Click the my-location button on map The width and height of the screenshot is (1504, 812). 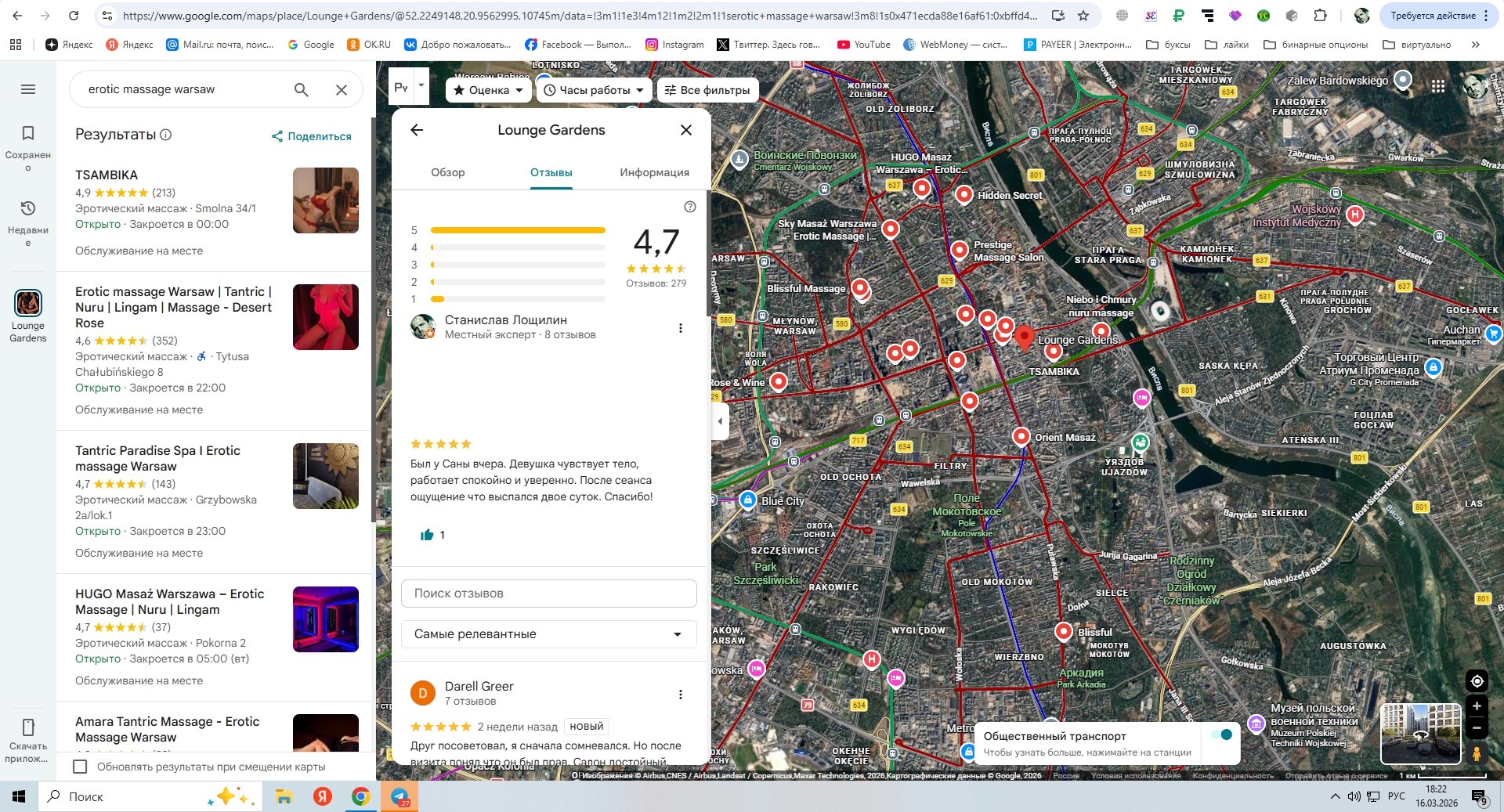coord(1476,681)
